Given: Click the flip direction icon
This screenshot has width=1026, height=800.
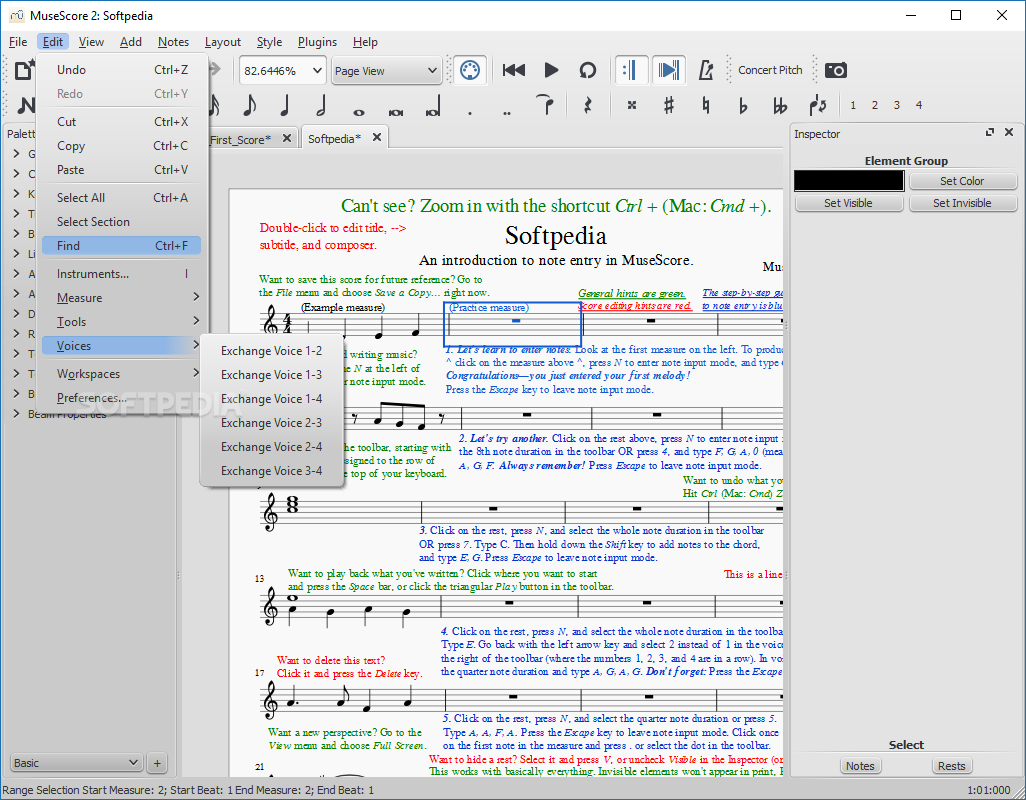Looking at the screenshot, I should tap(817, 105).
